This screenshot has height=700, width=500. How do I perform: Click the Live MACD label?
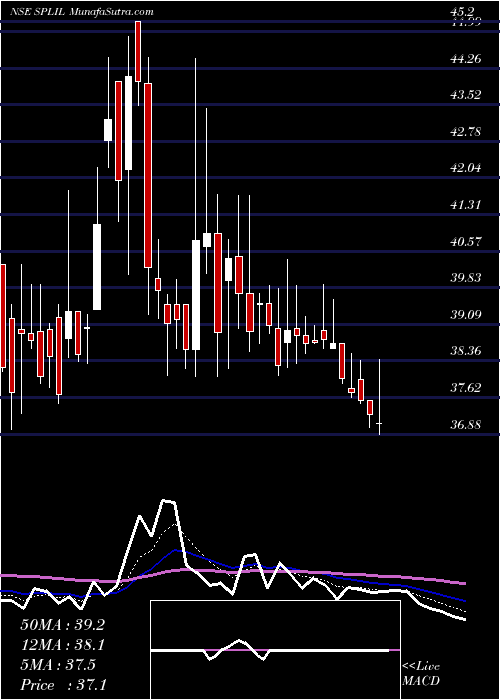421,674
